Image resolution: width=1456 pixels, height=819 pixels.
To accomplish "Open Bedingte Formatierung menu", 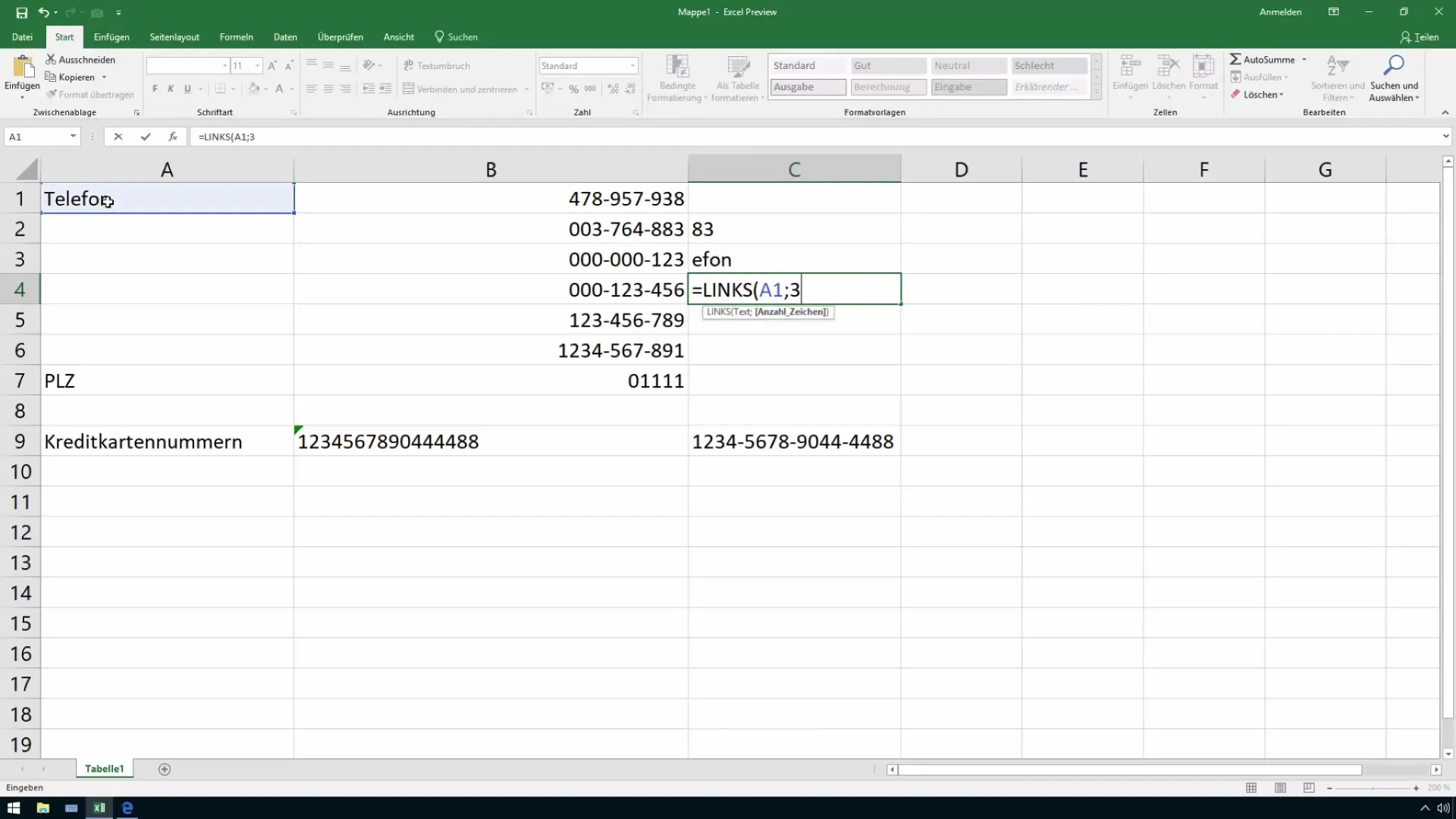I will coord(677,78).
